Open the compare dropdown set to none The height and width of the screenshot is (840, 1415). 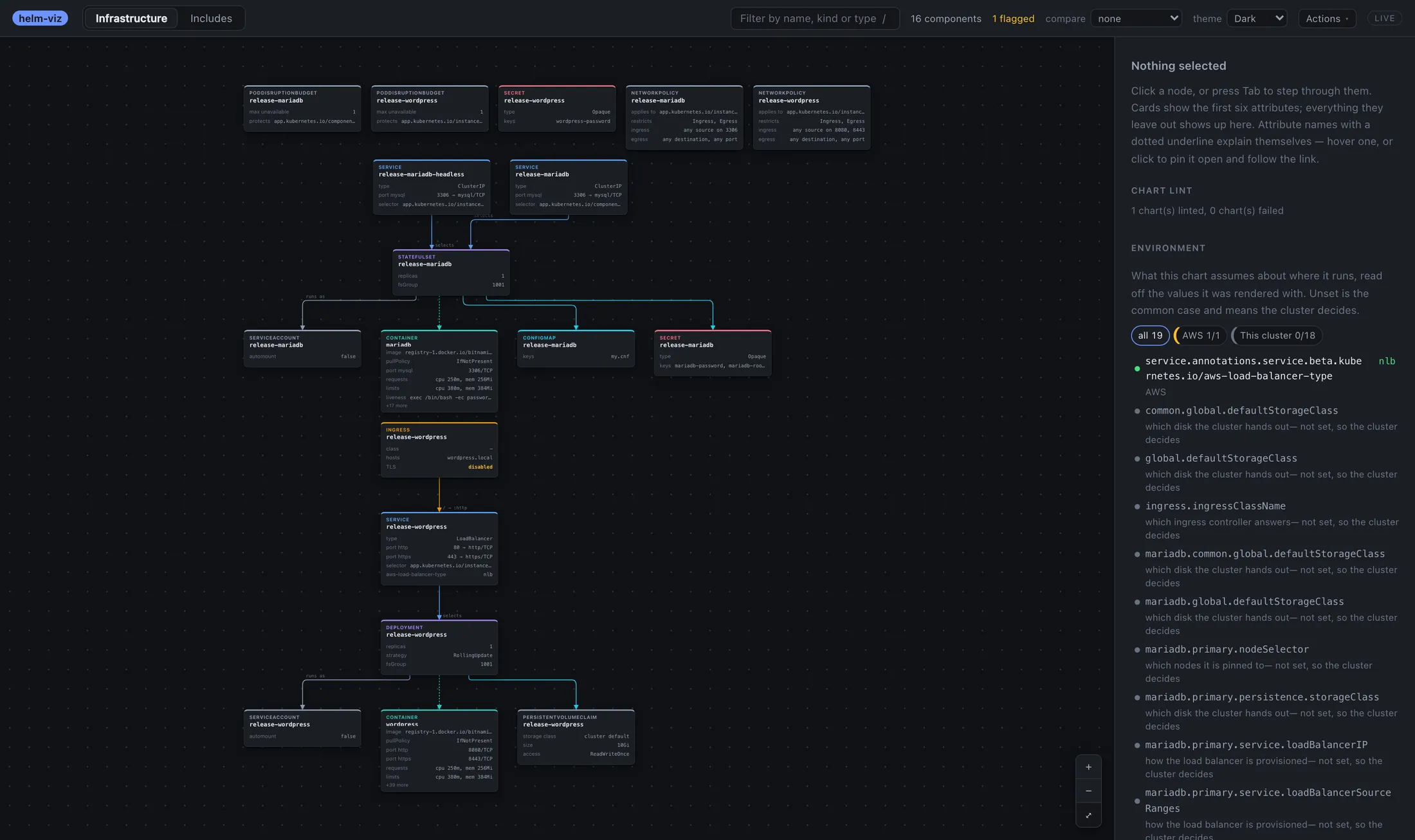pyautogui.click(x=1137, y=18)
